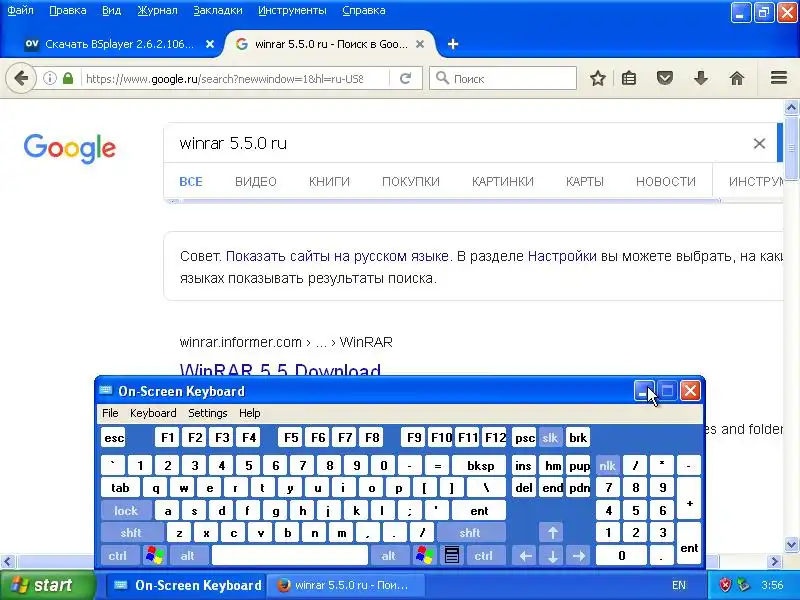Screen dimensions: 800x600
Task: Open the Файл menu in Firefox
Action: tap(20, 10)
